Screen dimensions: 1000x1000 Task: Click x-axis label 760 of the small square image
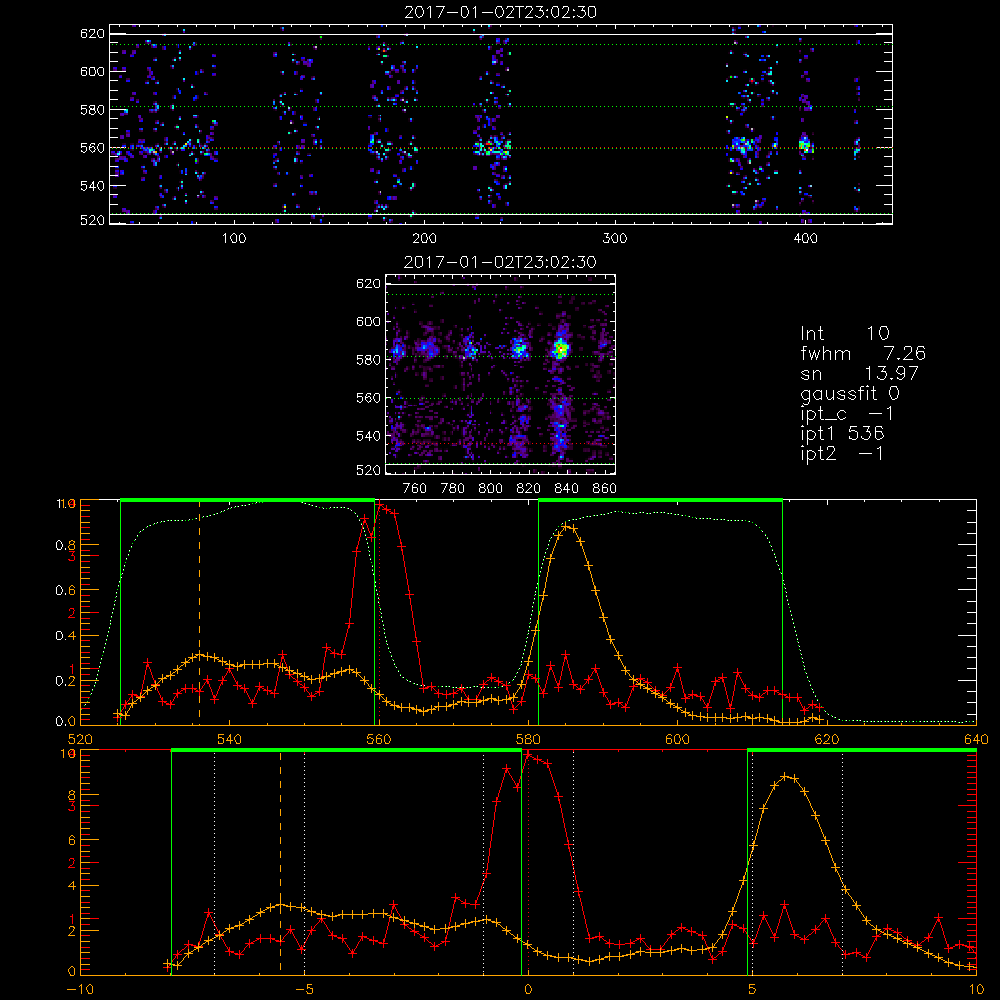(x=415, y=489)
